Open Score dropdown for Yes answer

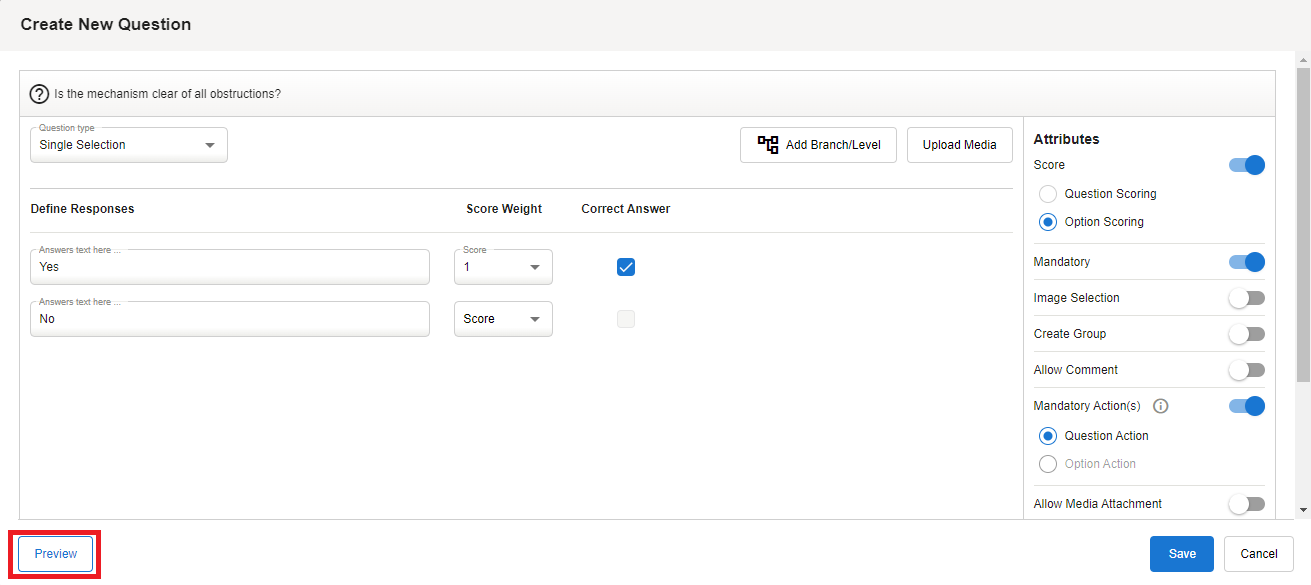[x=502, y=267]
